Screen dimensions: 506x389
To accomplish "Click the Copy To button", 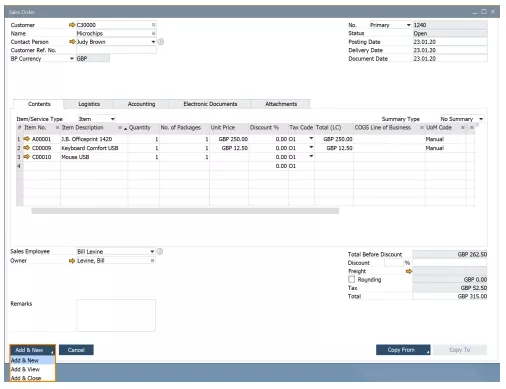I will (x=460, y=350).
